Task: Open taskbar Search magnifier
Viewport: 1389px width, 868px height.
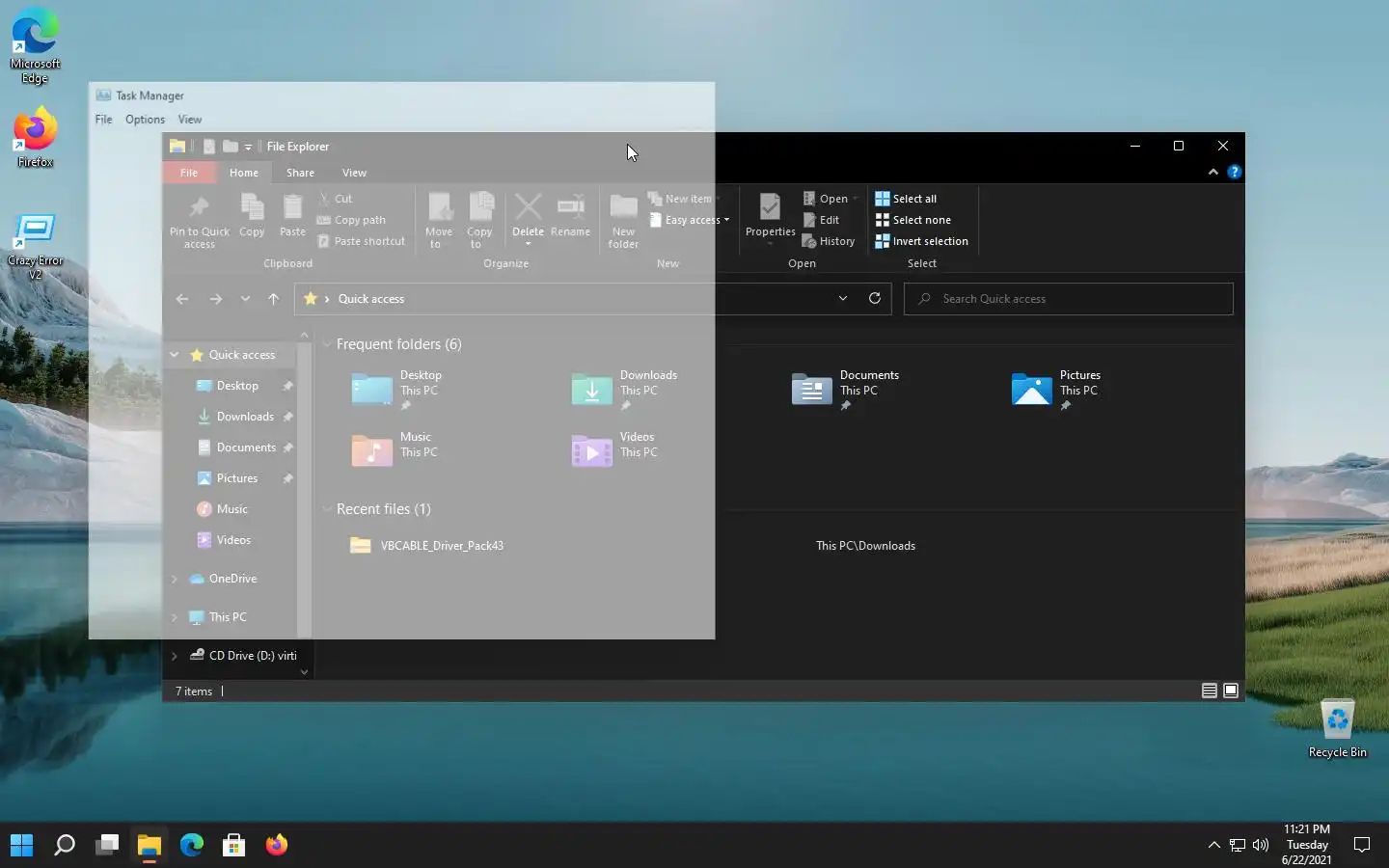Action: coord(65,845)
